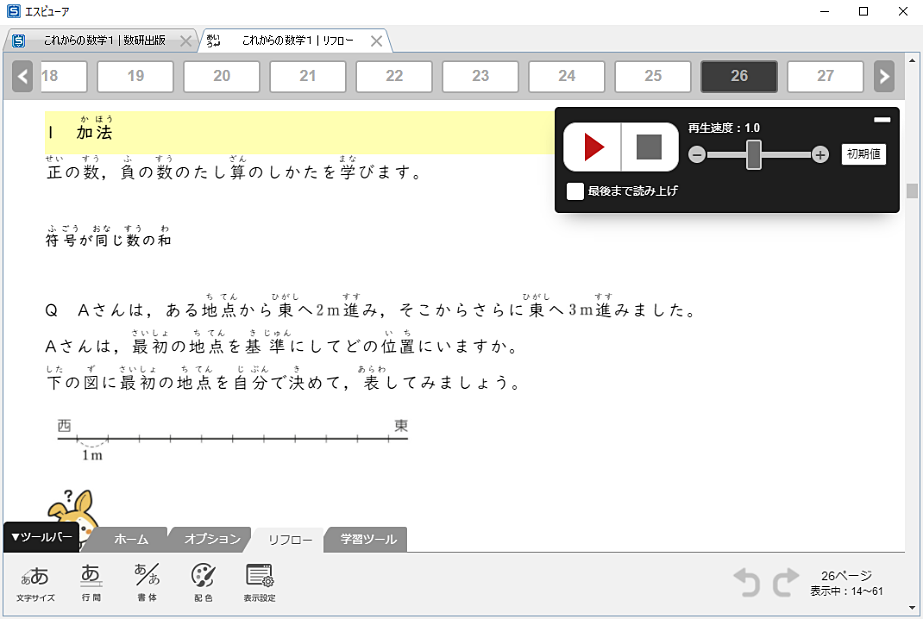
Task: Click the red play button
Action: (593, 148)
